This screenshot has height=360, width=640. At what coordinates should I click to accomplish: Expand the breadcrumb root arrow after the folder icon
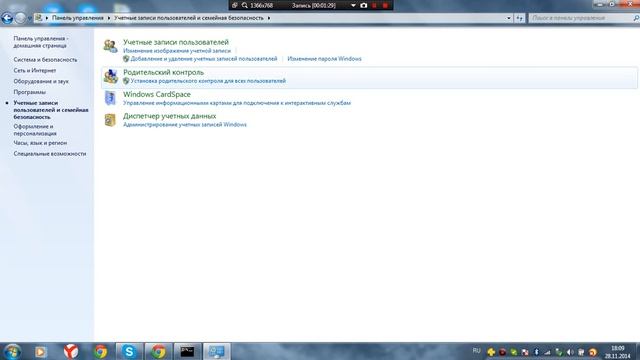point(47,18)
